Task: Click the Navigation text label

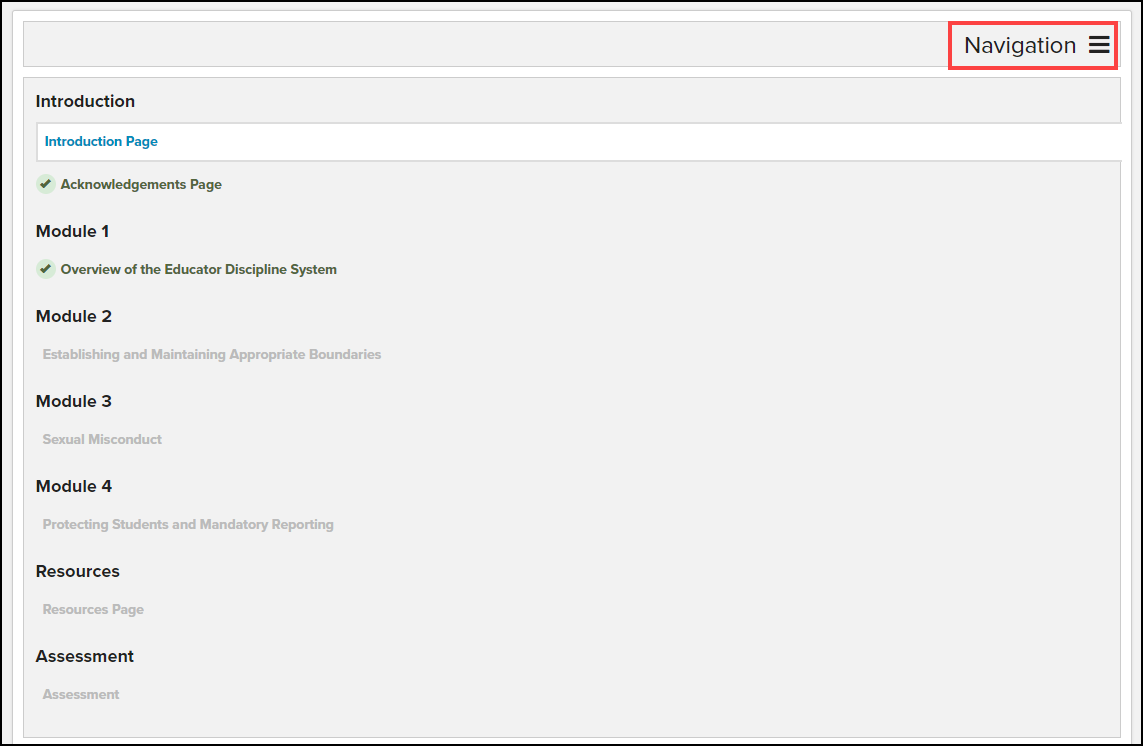Action: [x=1019, y=45]
